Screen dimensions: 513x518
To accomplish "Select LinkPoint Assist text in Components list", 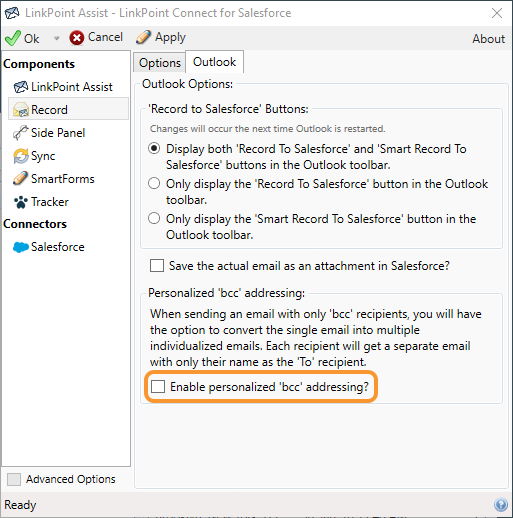I will tap(72, 87).
